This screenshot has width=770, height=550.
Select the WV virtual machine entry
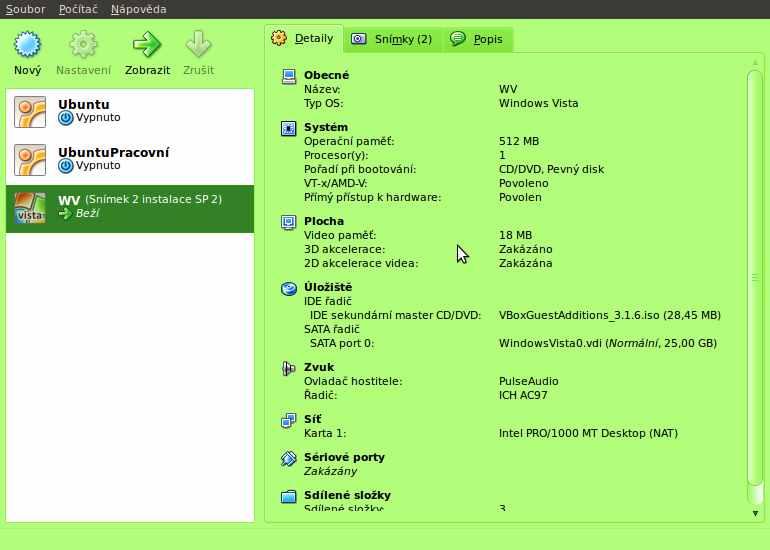point(130,208)
